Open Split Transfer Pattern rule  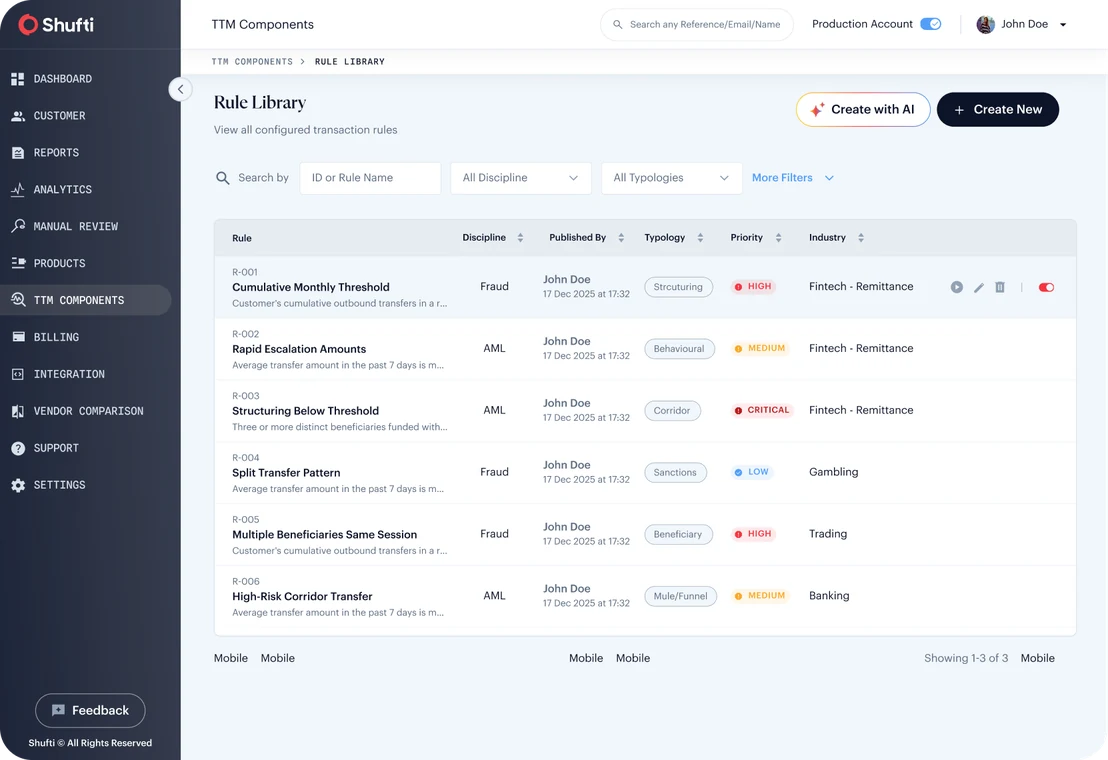[x=286, y=473]
